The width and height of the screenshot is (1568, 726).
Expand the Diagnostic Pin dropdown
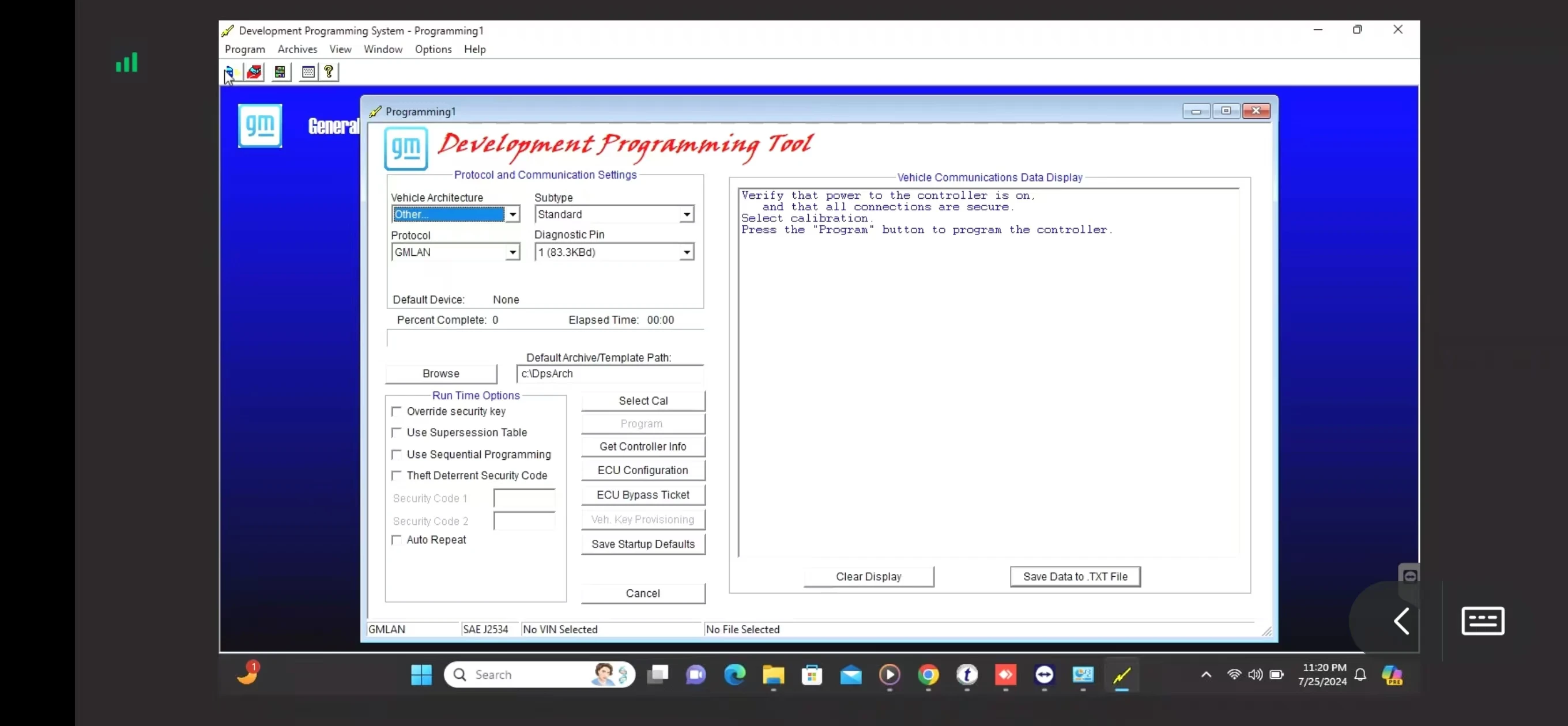[687, 252]
